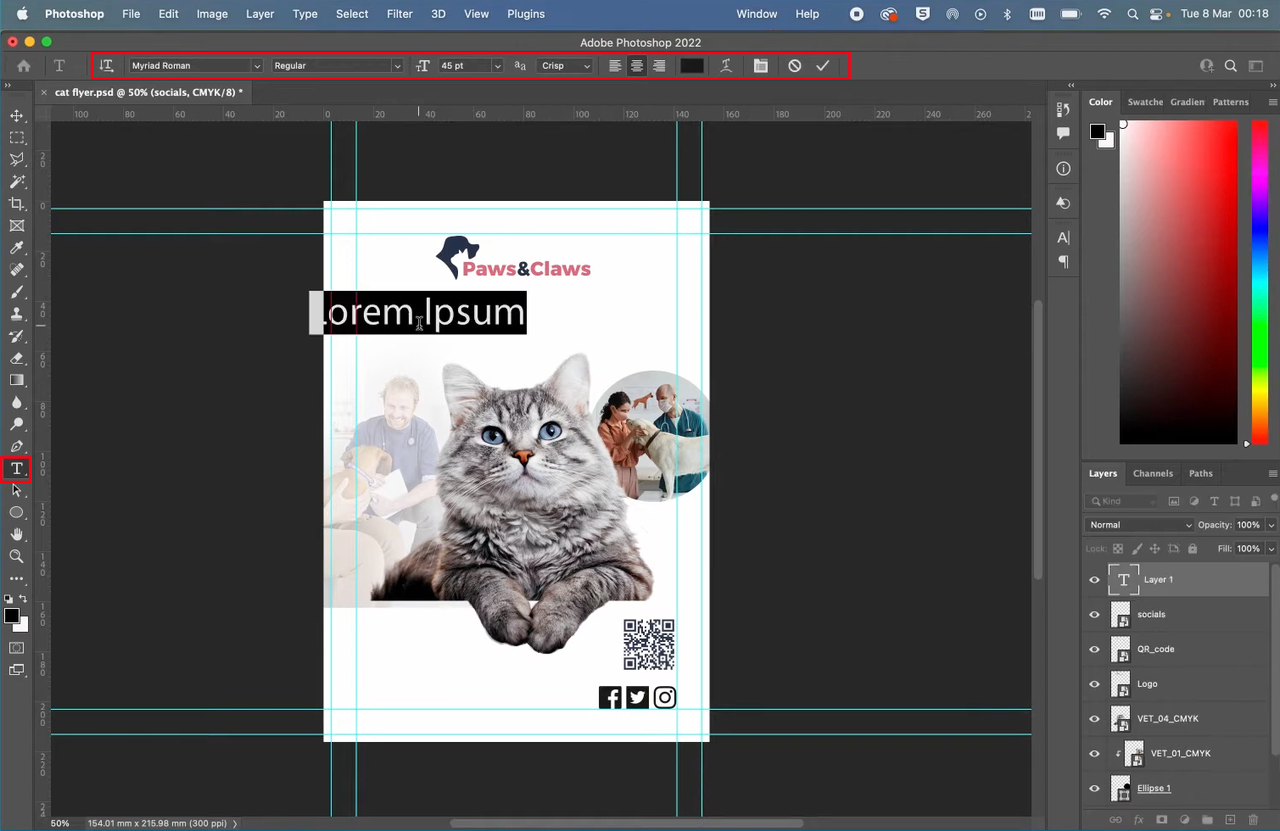Click the Layer 1 text thumbnail

1123,579
